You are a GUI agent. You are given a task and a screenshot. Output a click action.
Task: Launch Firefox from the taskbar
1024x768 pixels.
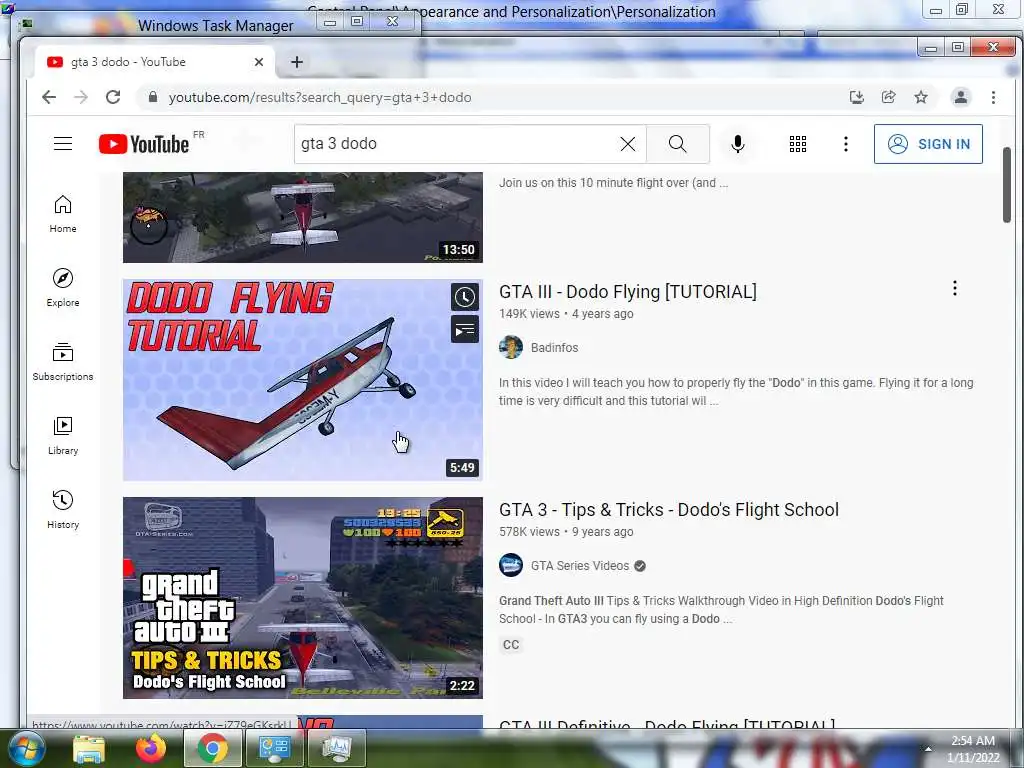point(151,748)
